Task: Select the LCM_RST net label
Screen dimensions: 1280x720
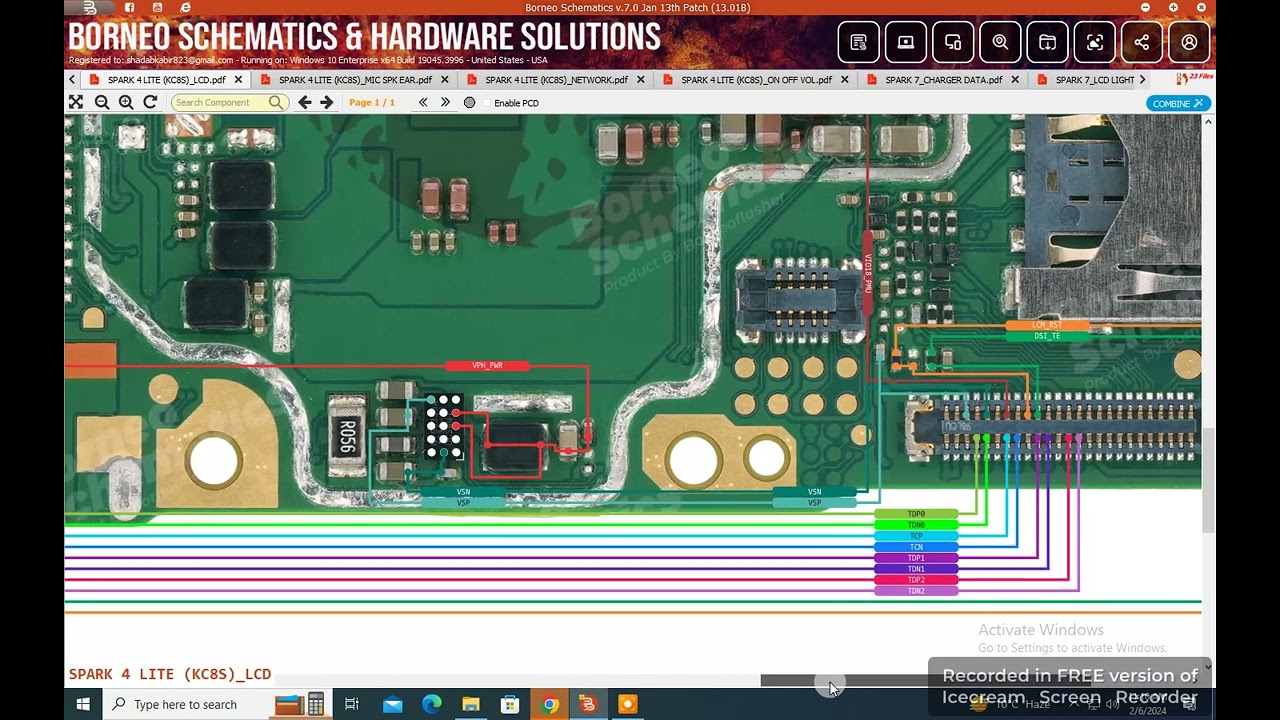Action: point(1047,325)
